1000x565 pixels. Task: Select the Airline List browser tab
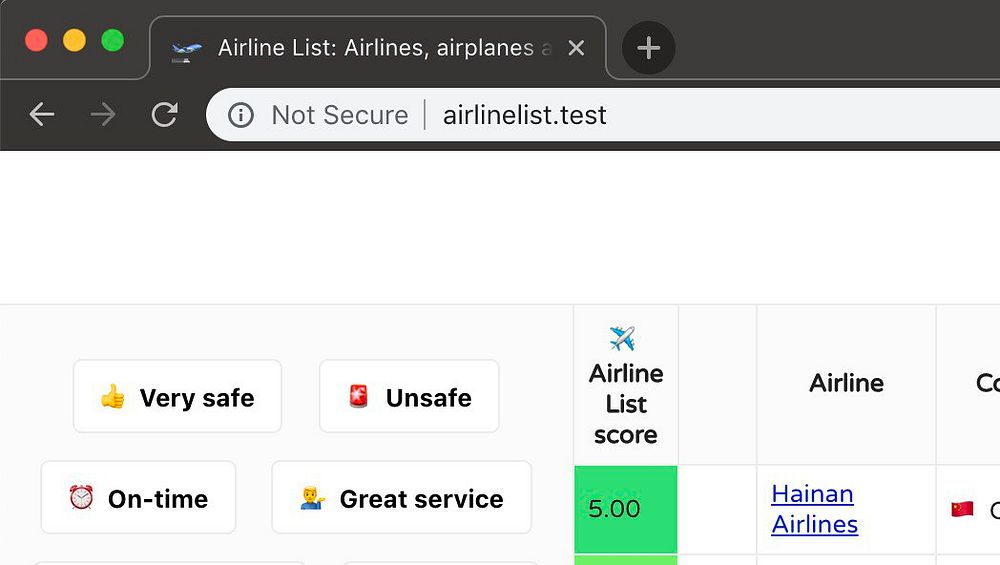pyautogui.click(x=380, y=48)
